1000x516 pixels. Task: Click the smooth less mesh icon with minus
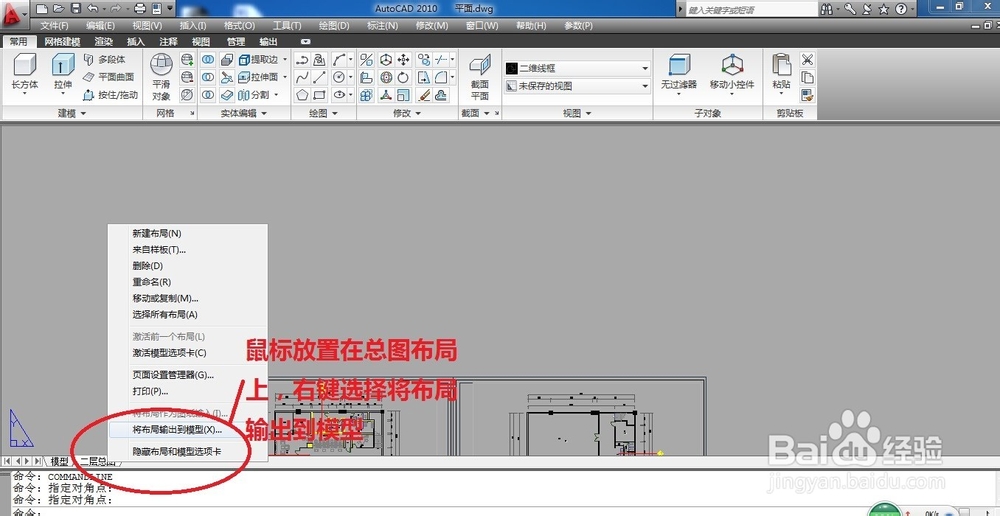coord(187,77)
